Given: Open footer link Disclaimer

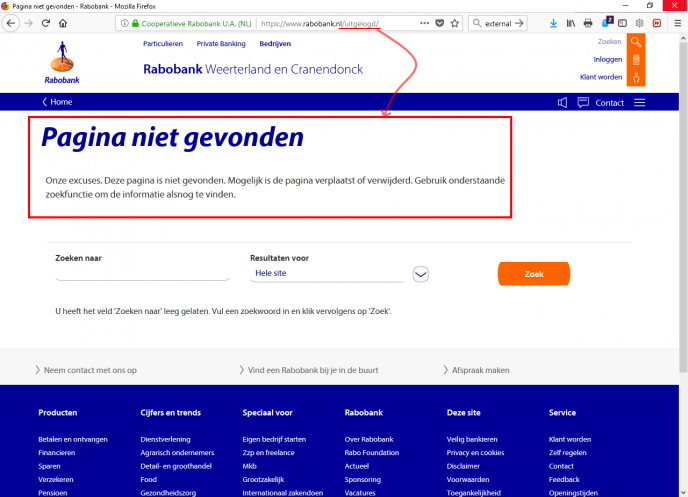Looking at the screenshot, I should tap(463, 466).
